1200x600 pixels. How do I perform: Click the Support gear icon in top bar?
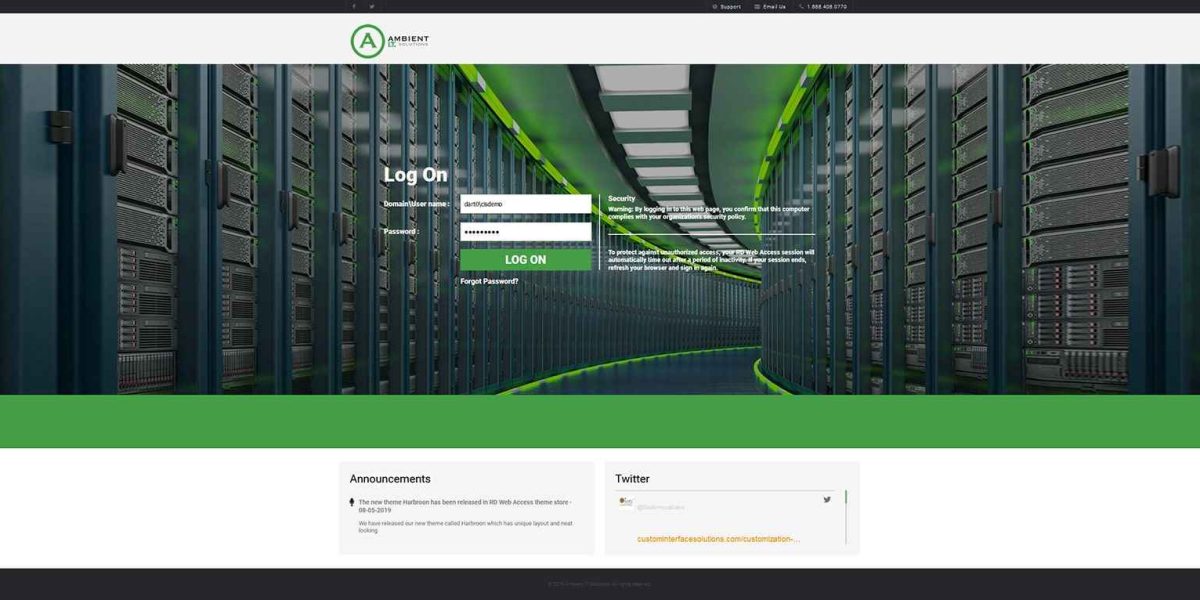[x=715, y=6]
